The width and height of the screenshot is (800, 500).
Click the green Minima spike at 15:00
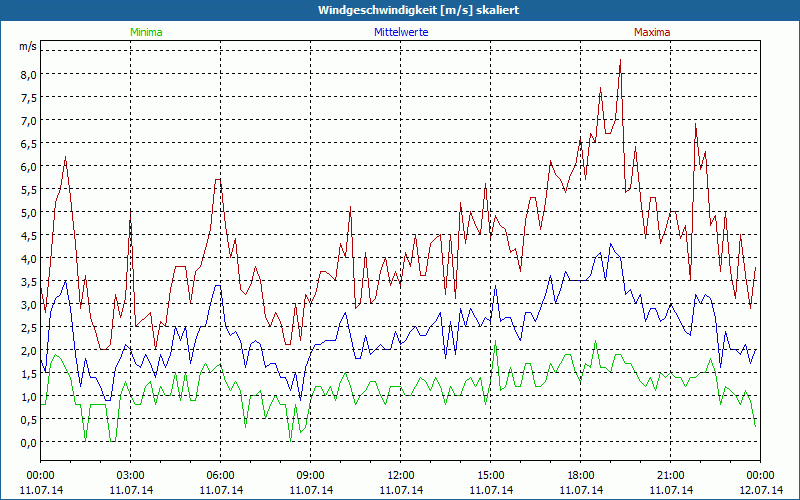[x=495, y=342]
